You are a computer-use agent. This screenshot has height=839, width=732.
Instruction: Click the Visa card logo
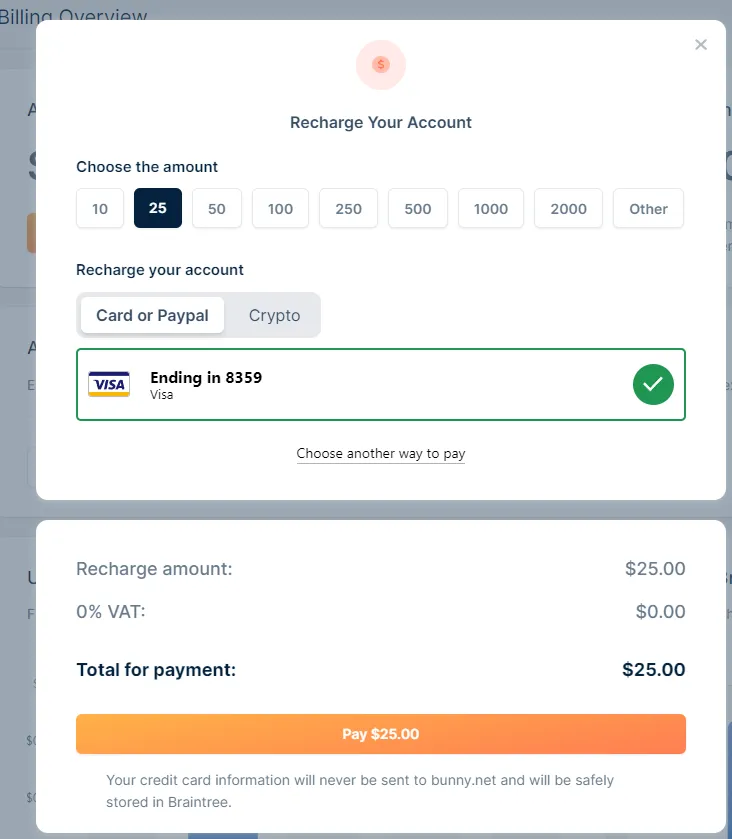109,384
